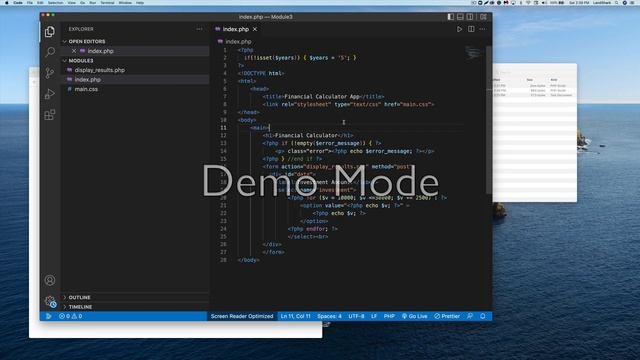
Task: Close the index.php editor tab
Action: (x=255, y=29)
